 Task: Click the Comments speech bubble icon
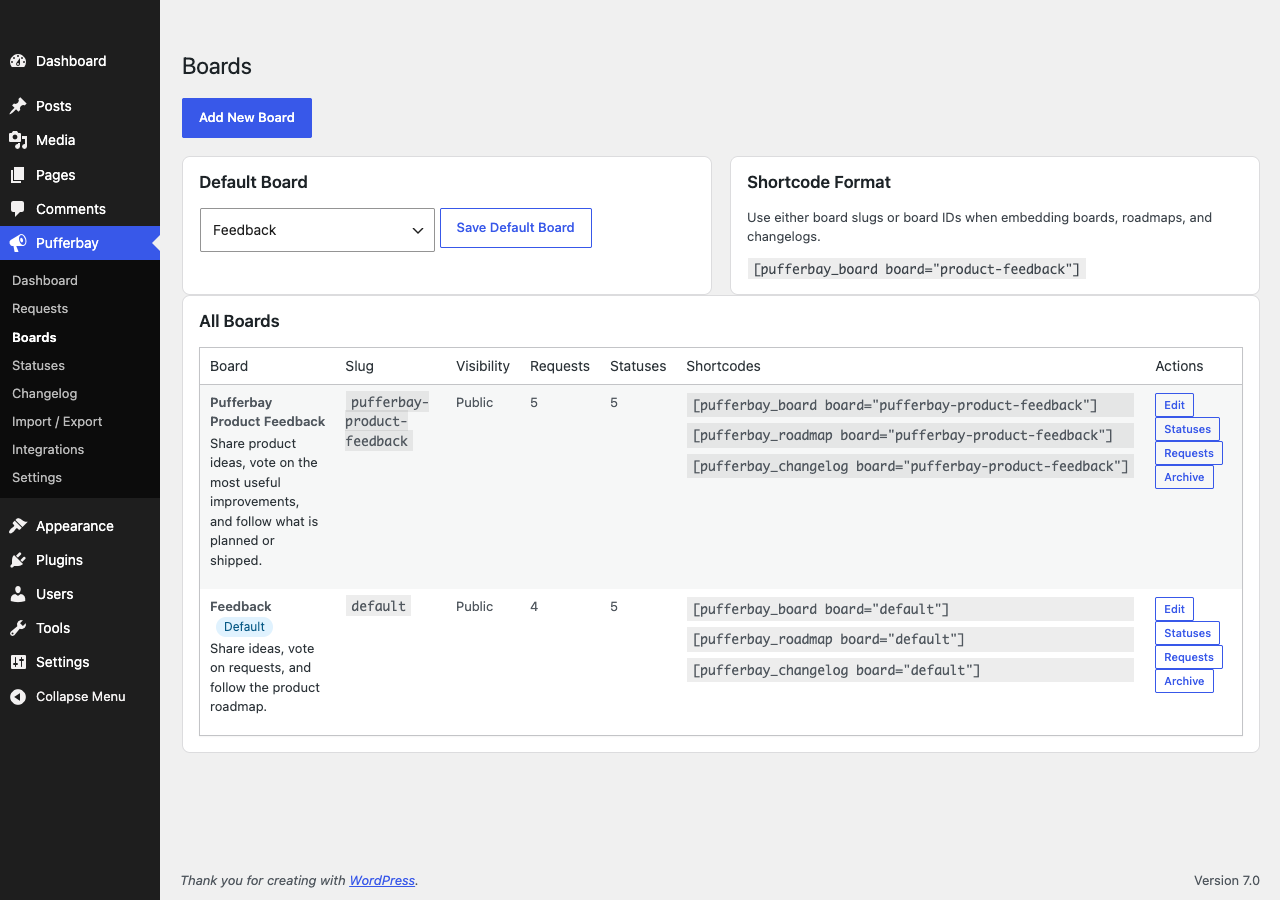[x=18, y=209]
